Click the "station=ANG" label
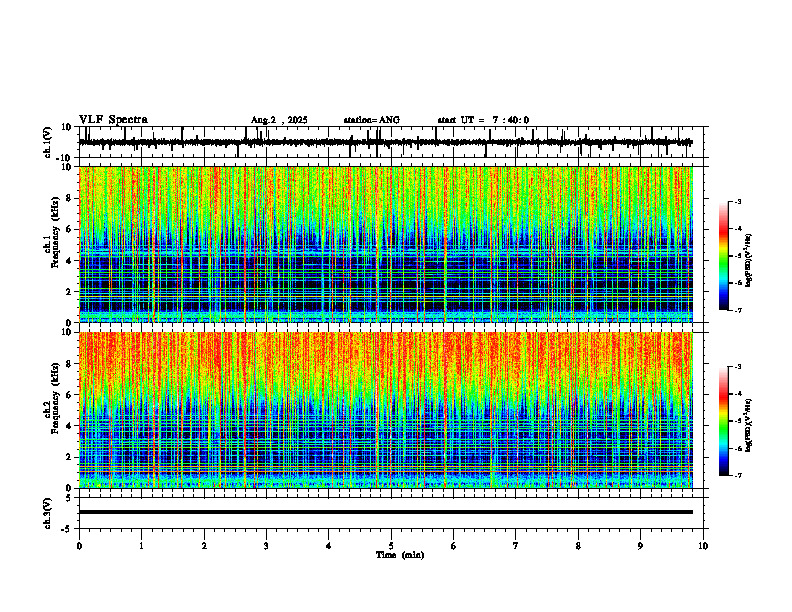This screenshot has width=792, height=612. coord(371,120)
